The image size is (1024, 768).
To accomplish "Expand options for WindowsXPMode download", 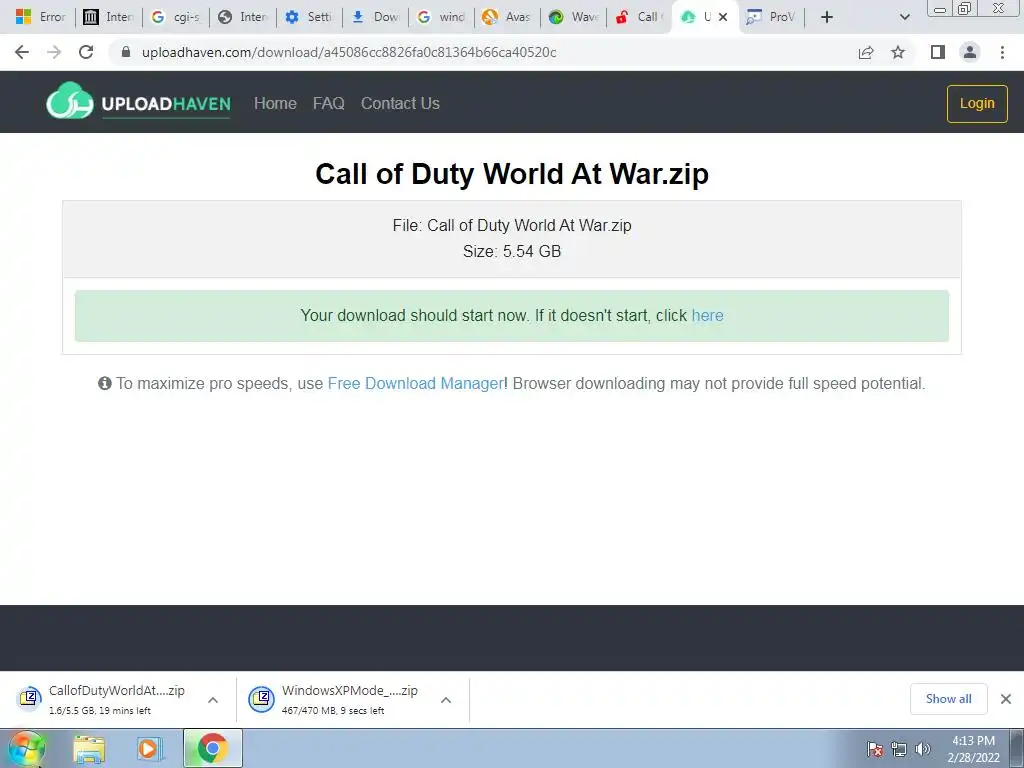I will click(x=446, y=700).
